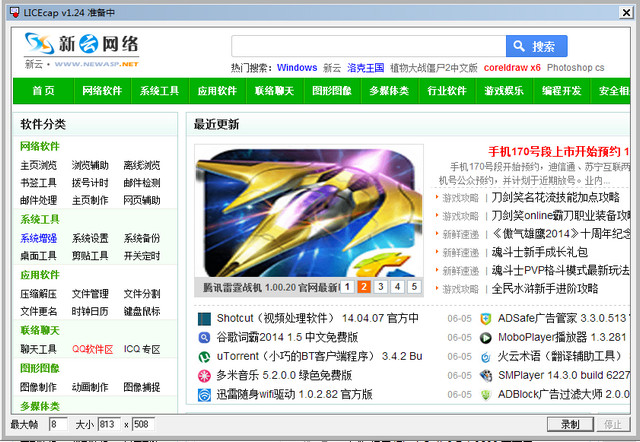Click the magnifier search button 搜索
The height and width of the screenshot is (442, 640).
click(x=536, y=46)
